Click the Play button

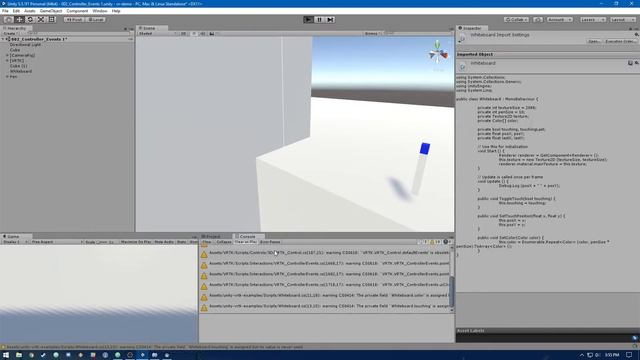pos(309,20)
